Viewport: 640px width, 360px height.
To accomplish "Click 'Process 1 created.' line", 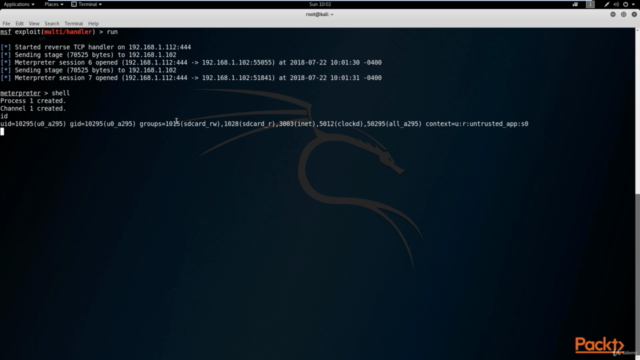I will 33,101.
